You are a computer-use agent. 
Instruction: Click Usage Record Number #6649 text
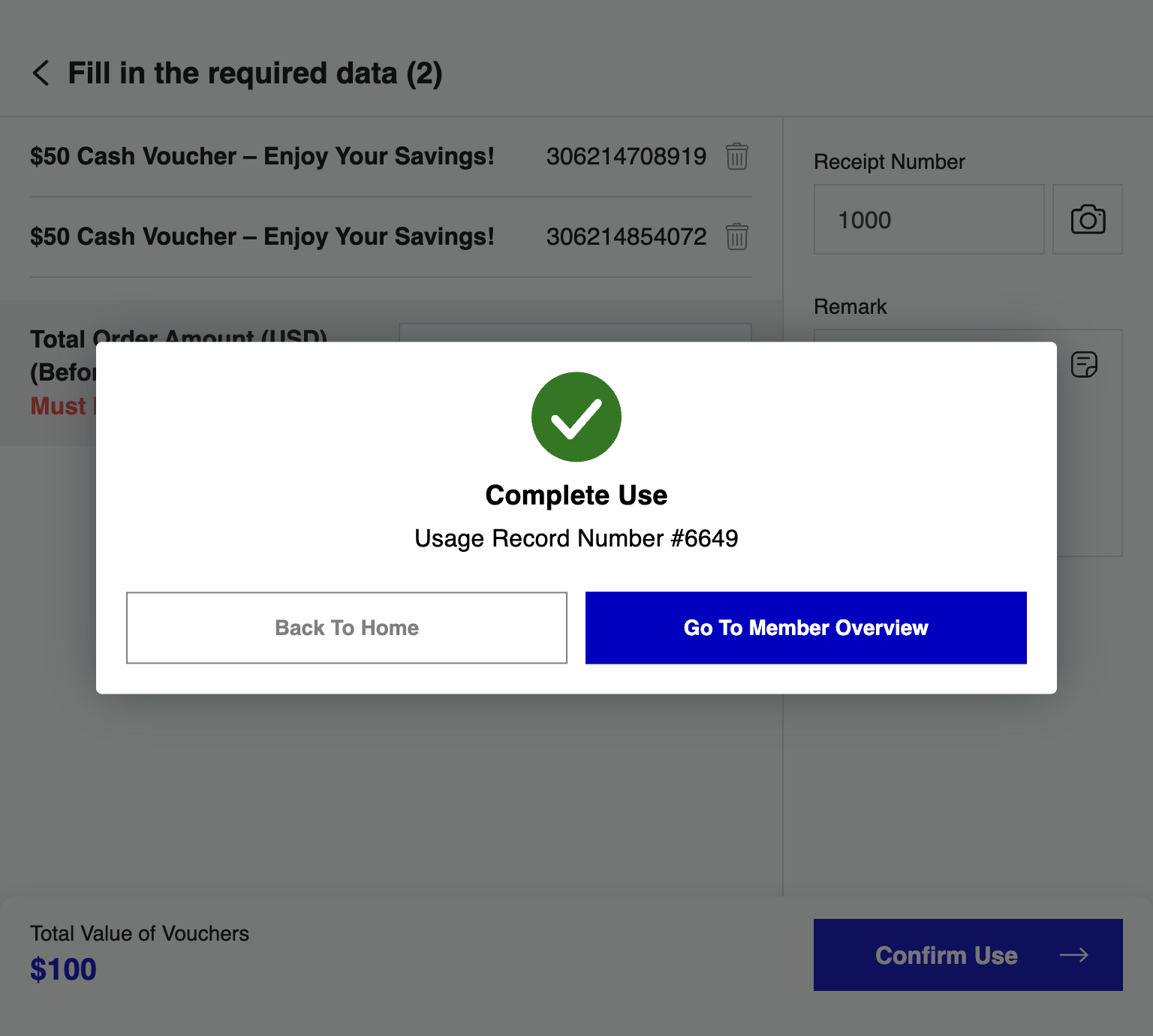576,538
